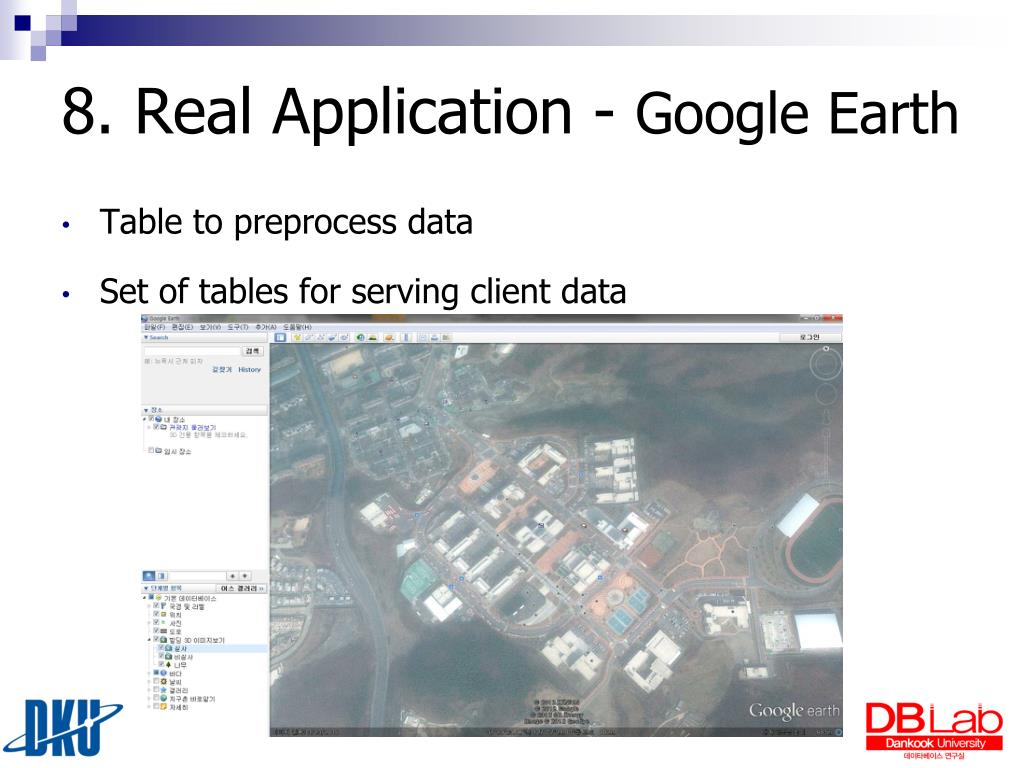Open the History link

(249, 370)
